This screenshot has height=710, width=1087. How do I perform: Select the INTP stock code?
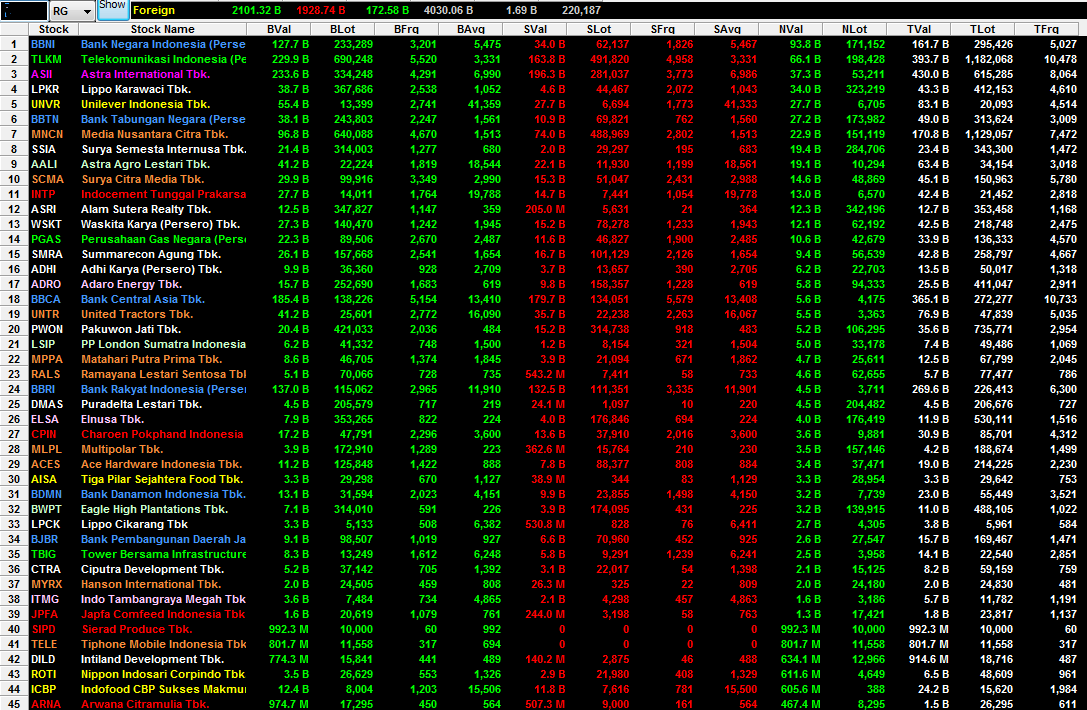point(43,195)
